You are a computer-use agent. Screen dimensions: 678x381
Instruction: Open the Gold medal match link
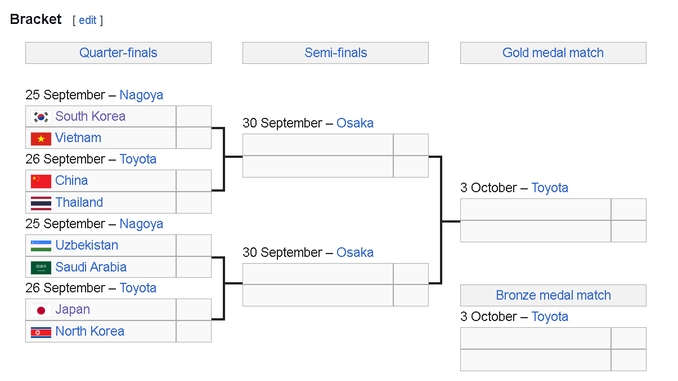tap(553, 53)
